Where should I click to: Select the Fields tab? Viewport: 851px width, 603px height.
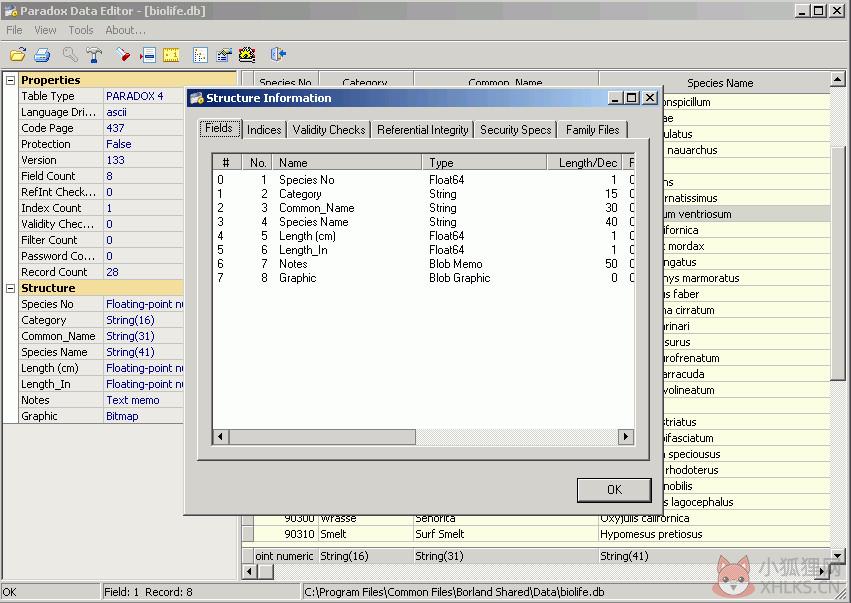coord(219,128)
